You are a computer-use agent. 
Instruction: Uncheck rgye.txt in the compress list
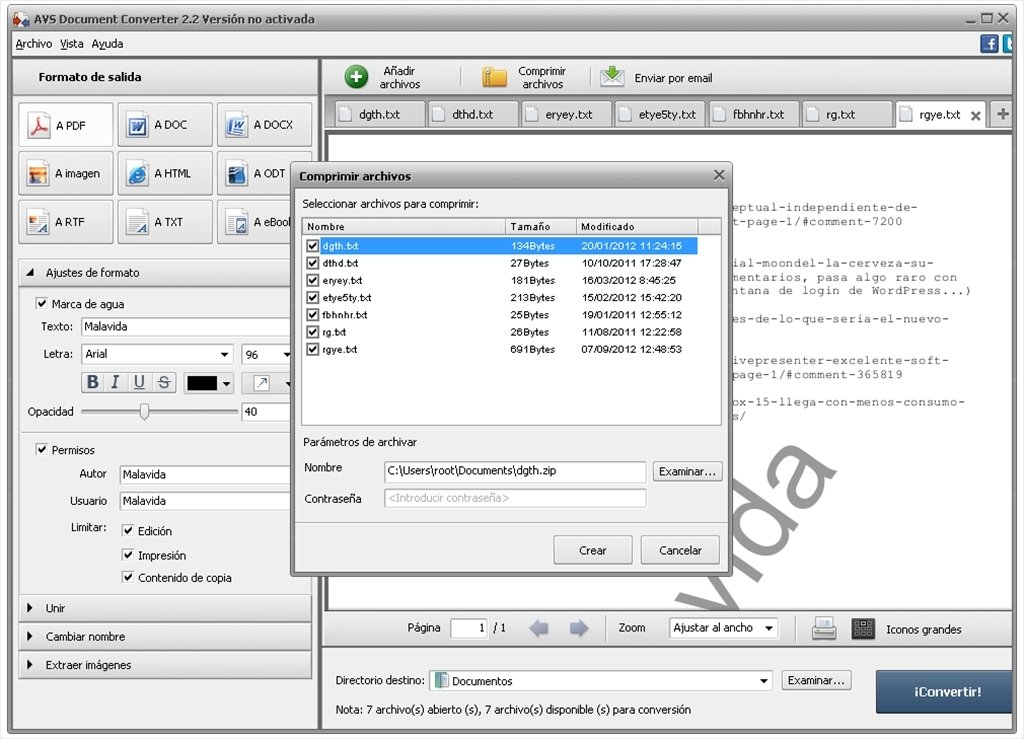click(x=312, y=349)
